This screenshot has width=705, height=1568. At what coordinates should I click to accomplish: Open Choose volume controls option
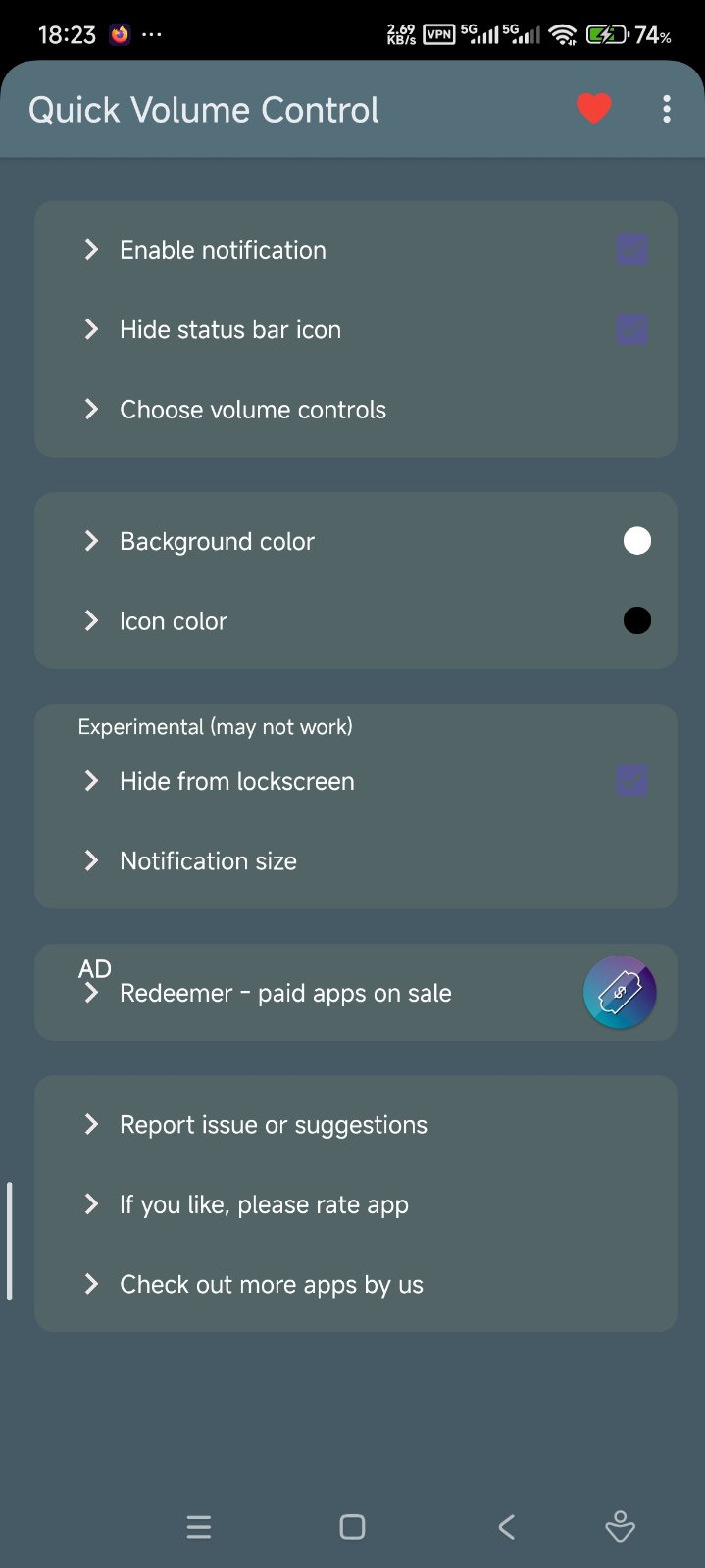pyautogui.click(x=253, y=410)
